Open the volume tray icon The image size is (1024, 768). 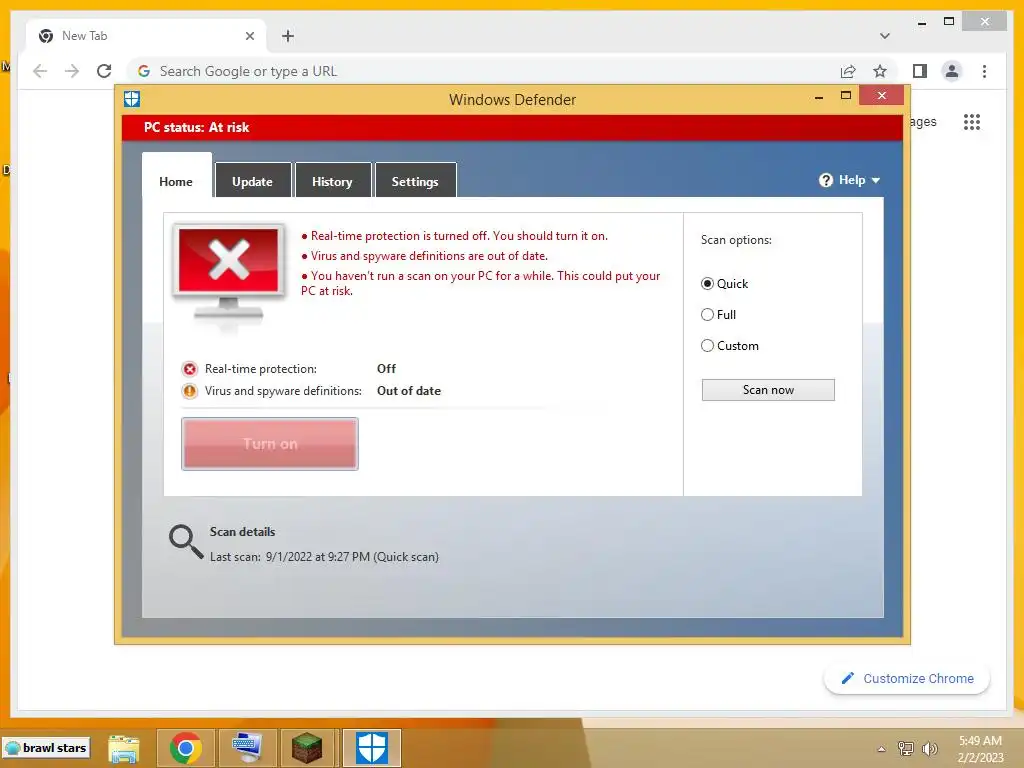[x=929, y=748]
